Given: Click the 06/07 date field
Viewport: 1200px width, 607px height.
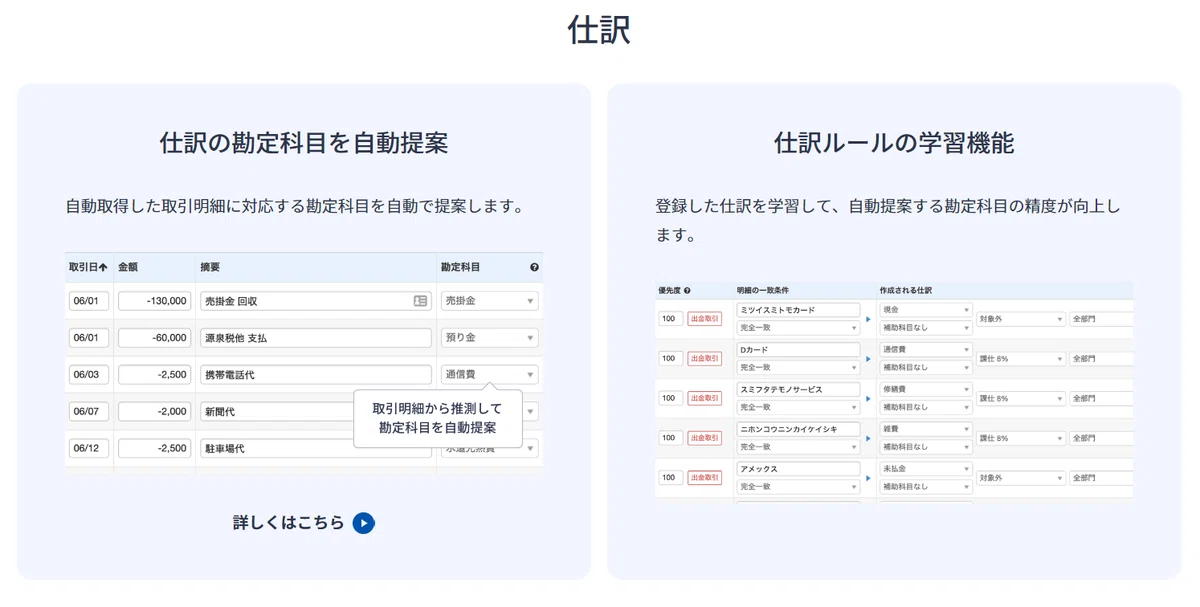Looking at the screenshot, I should pos(89,411).
